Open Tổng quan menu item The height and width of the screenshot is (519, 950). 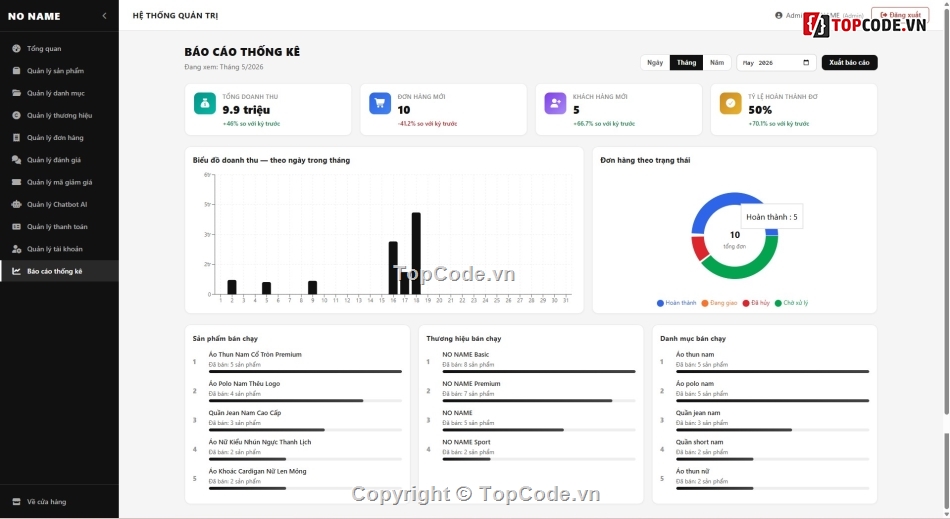point(59,48)
